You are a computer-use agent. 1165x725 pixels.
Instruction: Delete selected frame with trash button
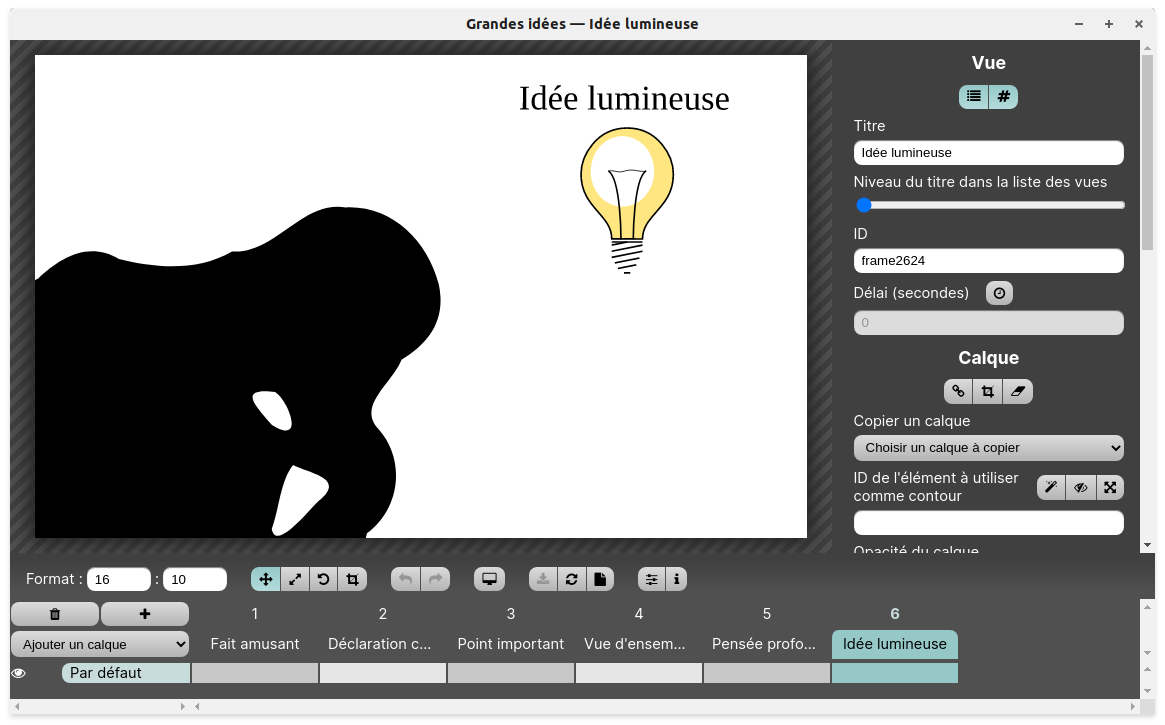55,614
